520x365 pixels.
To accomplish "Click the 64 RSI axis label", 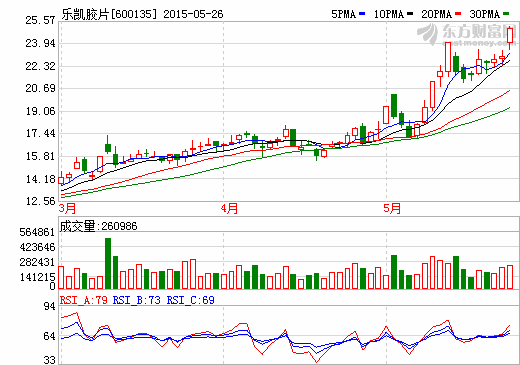I will [x=49, y=336].
